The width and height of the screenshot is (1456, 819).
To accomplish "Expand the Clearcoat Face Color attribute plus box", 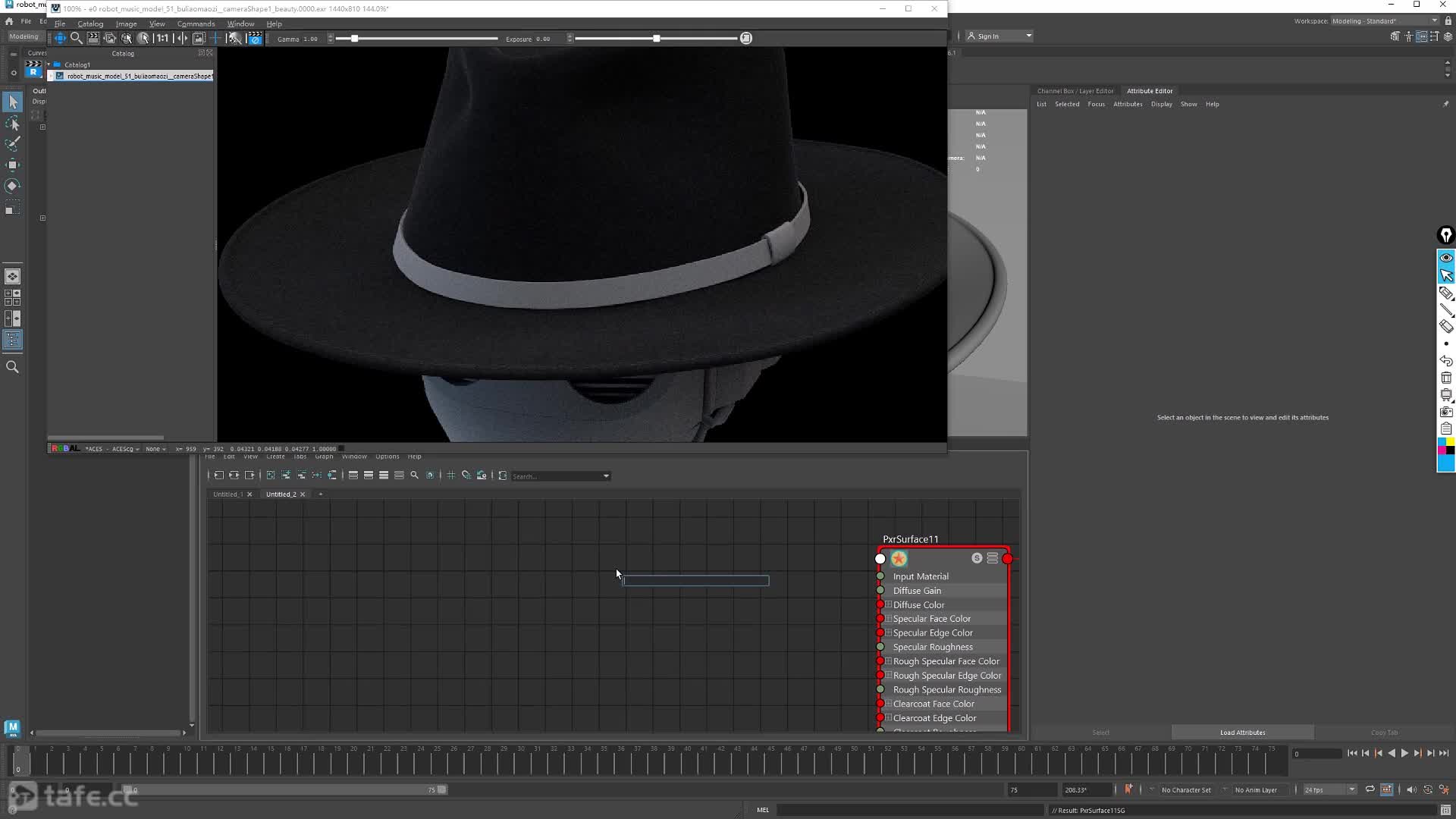I will (x=889, y=704).
